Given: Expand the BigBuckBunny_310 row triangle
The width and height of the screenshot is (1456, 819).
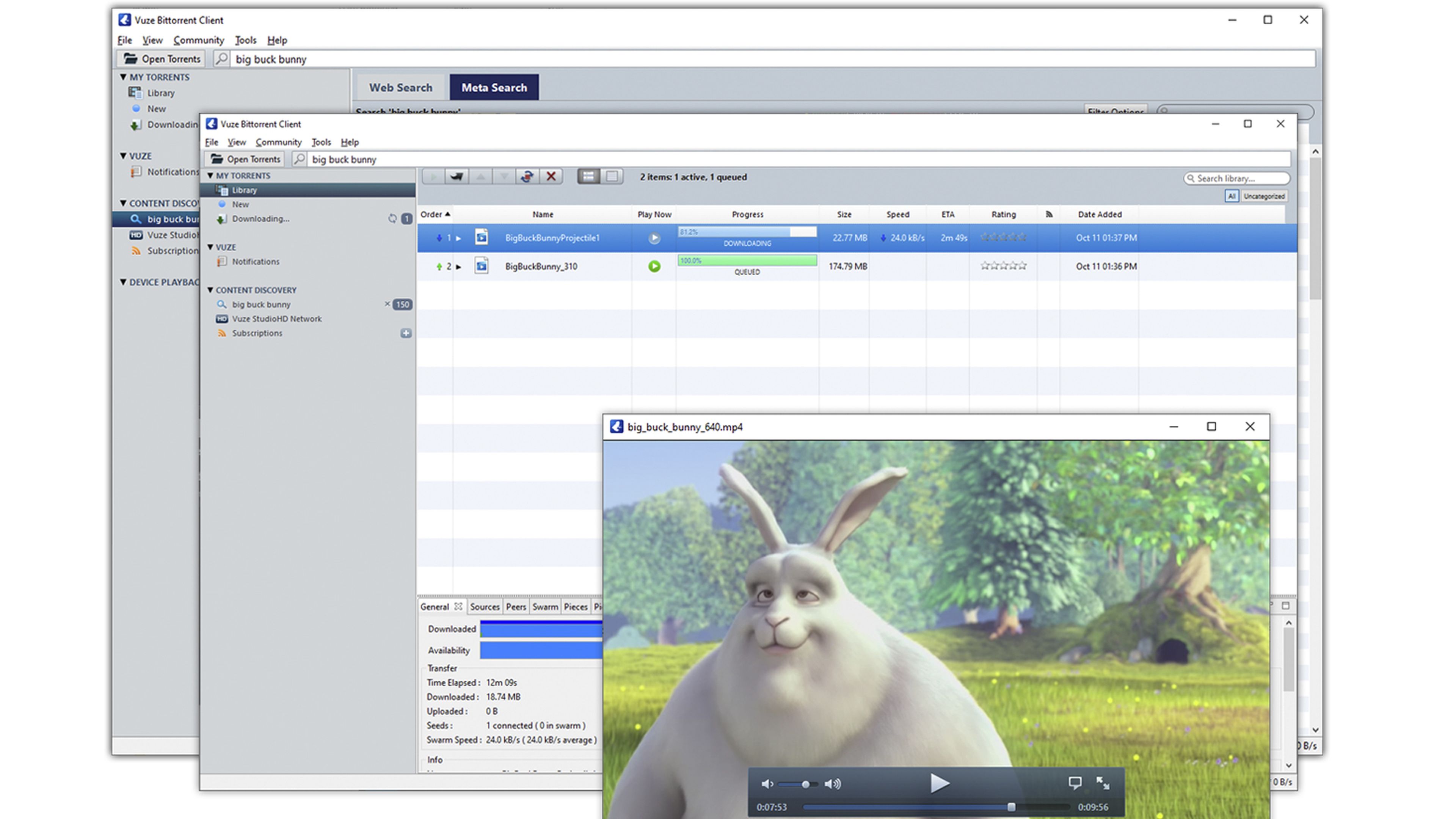Looking at the screenshot, I should (x=458, y=267).
